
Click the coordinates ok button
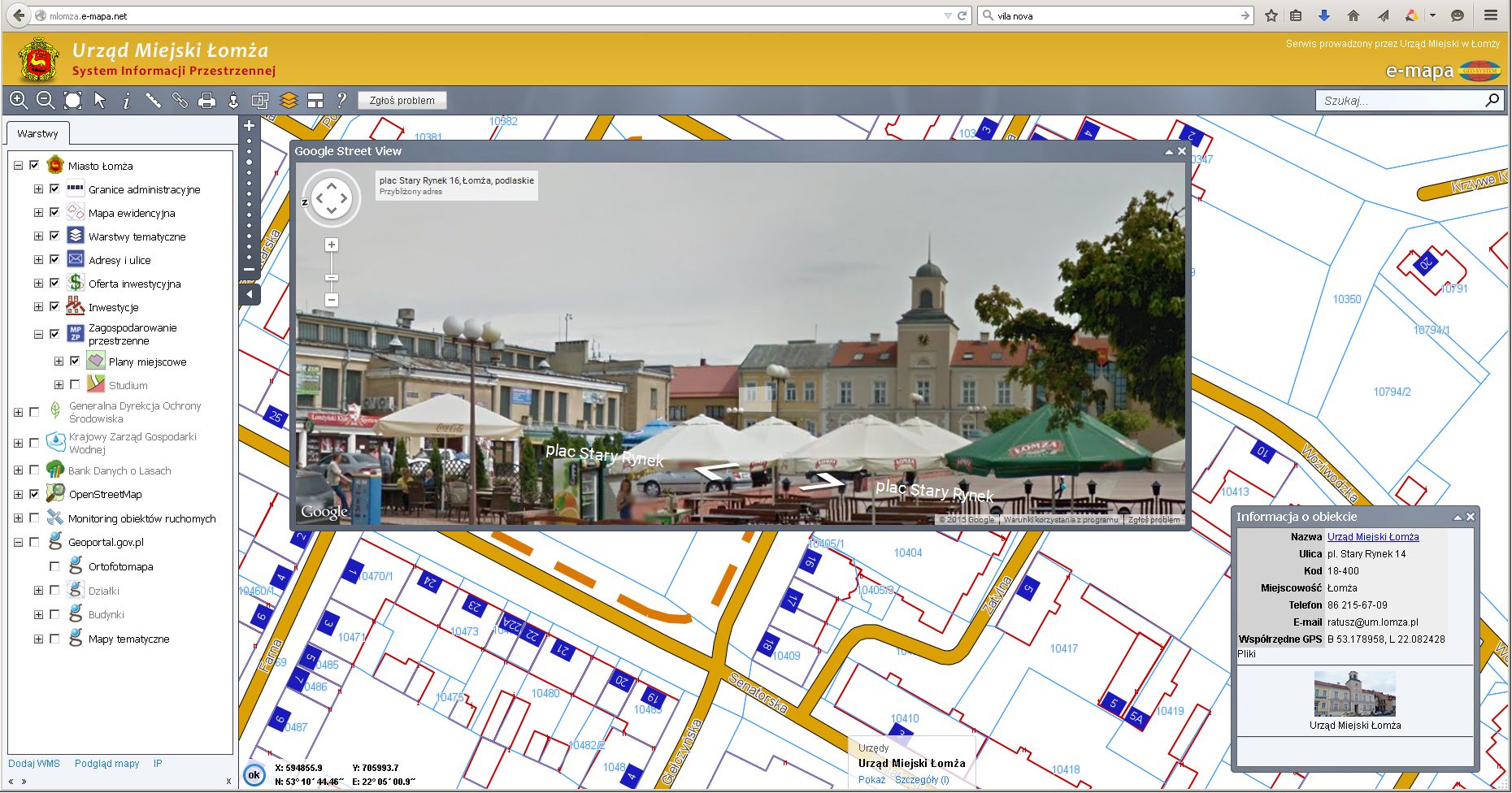254,774
